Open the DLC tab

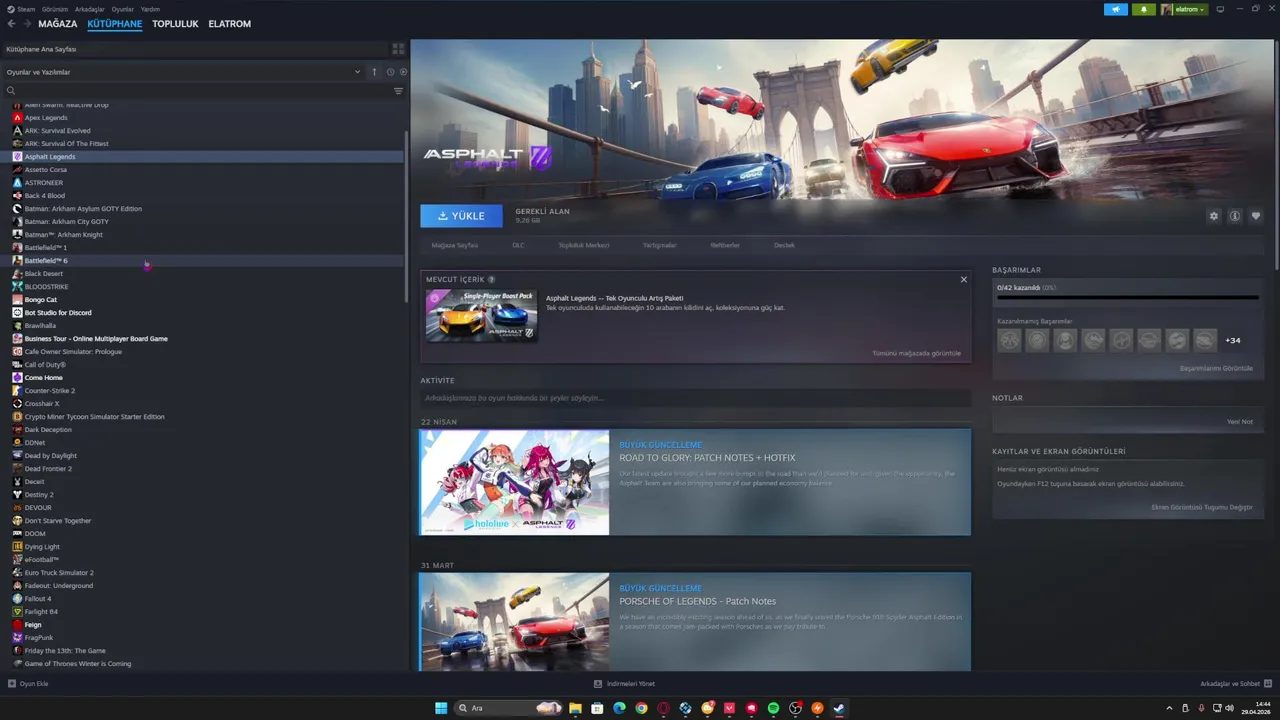point(518,245)
